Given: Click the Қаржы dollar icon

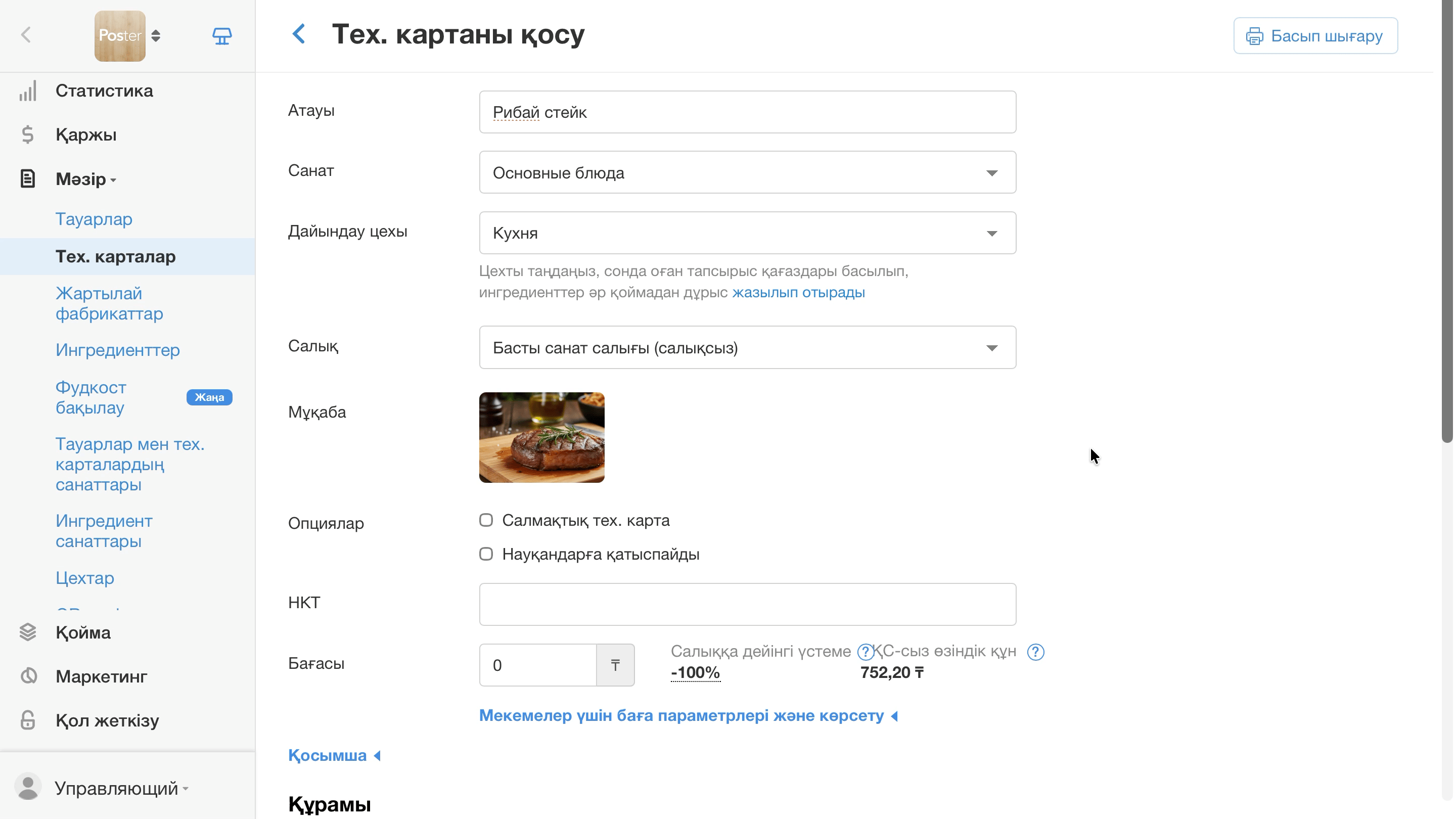Looking at the screenshot, I should [x=28, y=135].
